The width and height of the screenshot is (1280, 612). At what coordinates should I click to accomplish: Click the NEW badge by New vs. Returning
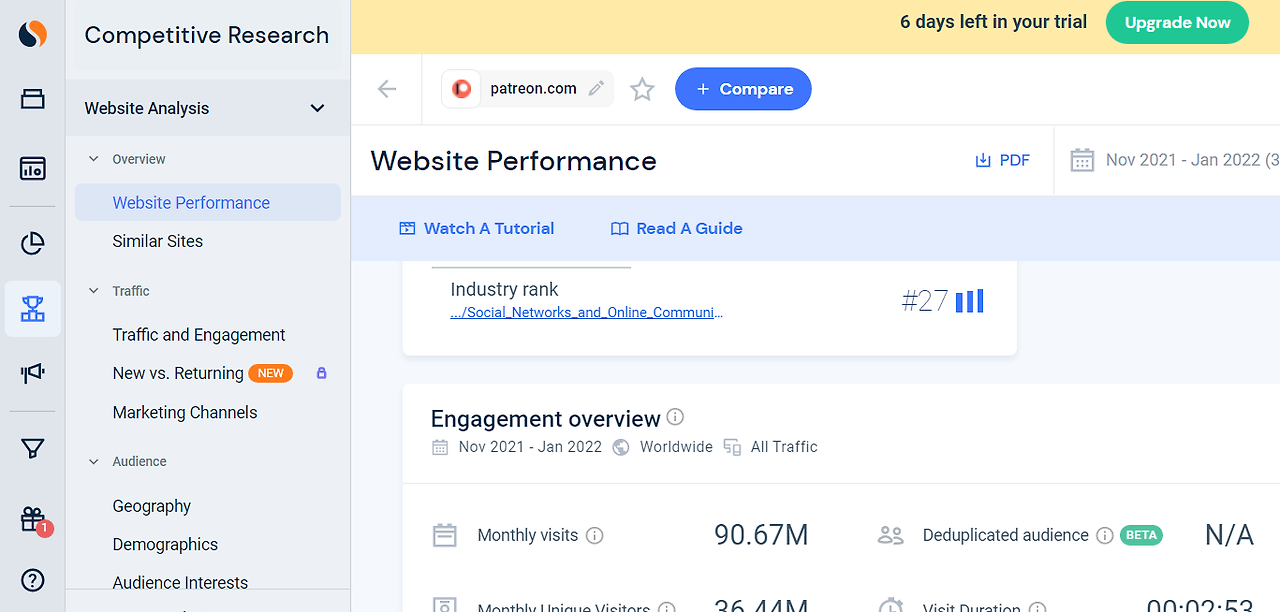coord(270,373)
